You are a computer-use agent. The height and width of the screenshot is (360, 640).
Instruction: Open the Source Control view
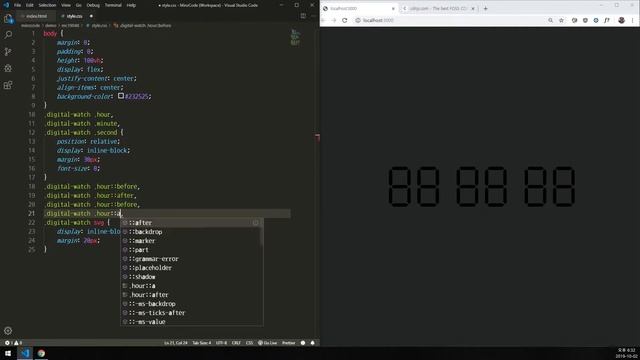(x=8, y=51)
